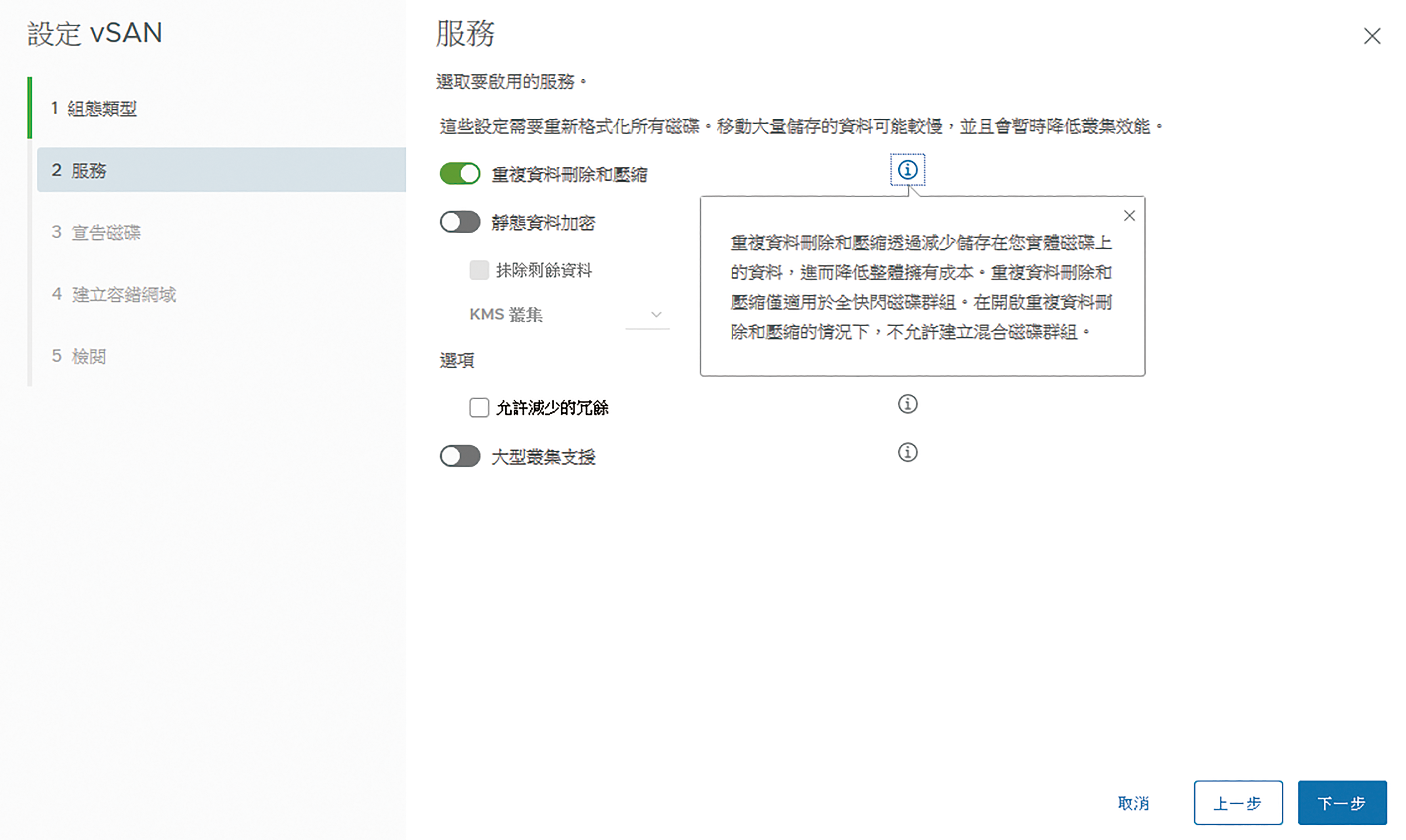The image size is (1406, 840).
Task: Go to step 1 組態類型
Action: (94, 108)
